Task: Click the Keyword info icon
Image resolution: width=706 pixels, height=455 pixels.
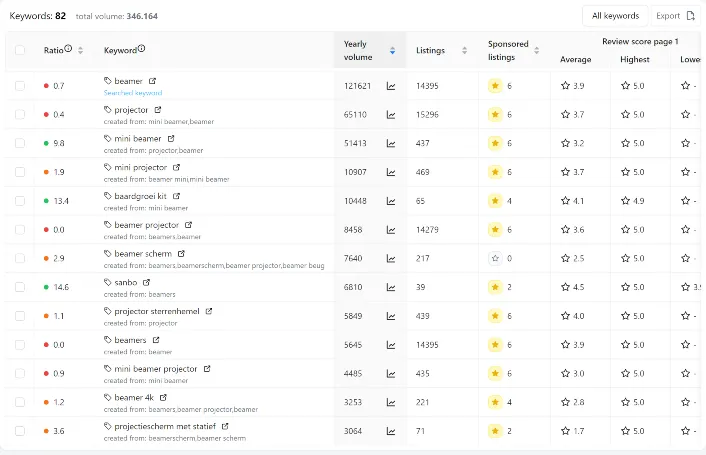Action: (x=141, y=48)
